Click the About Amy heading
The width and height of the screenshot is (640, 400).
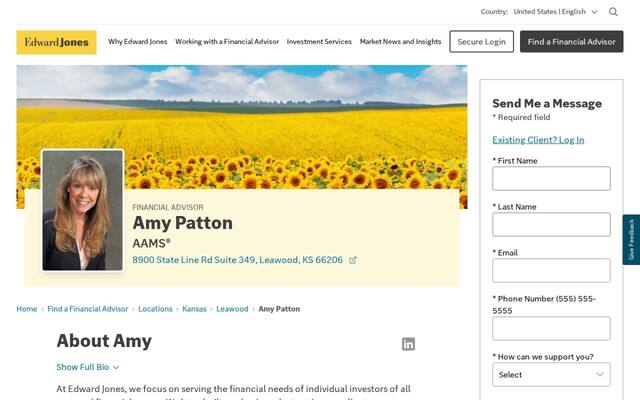pyautogui.click(x=104, y=341)
